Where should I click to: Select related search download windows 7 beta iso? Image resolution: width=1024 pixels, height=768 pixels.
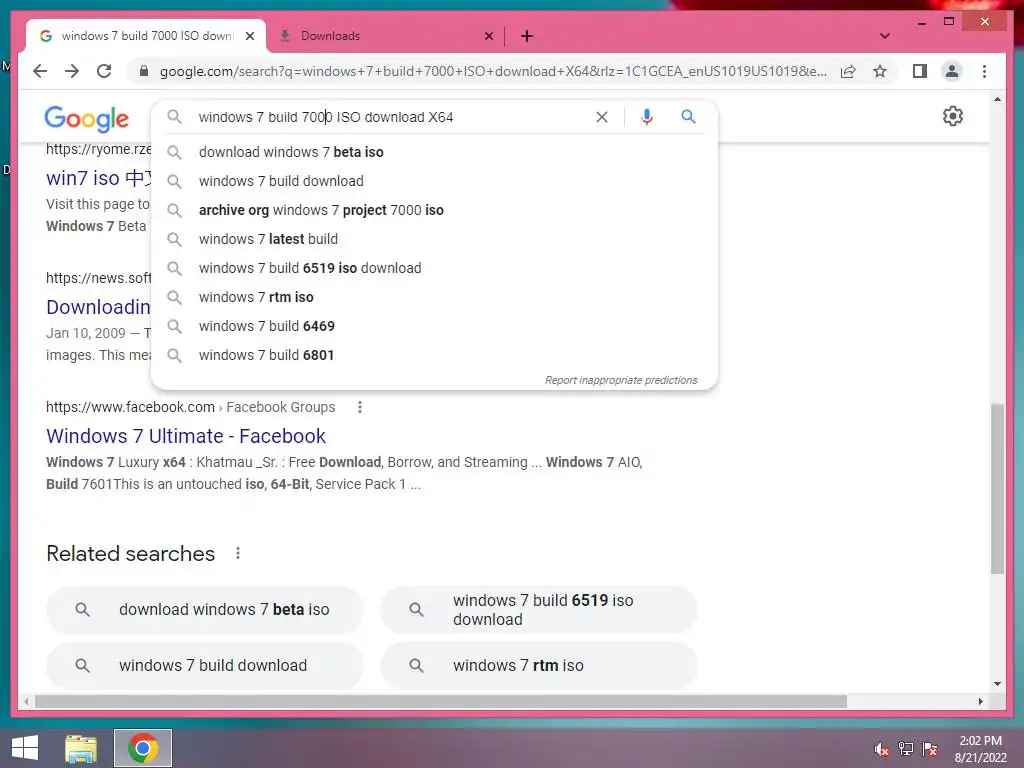pyautogui.click(x=204, y=609)
